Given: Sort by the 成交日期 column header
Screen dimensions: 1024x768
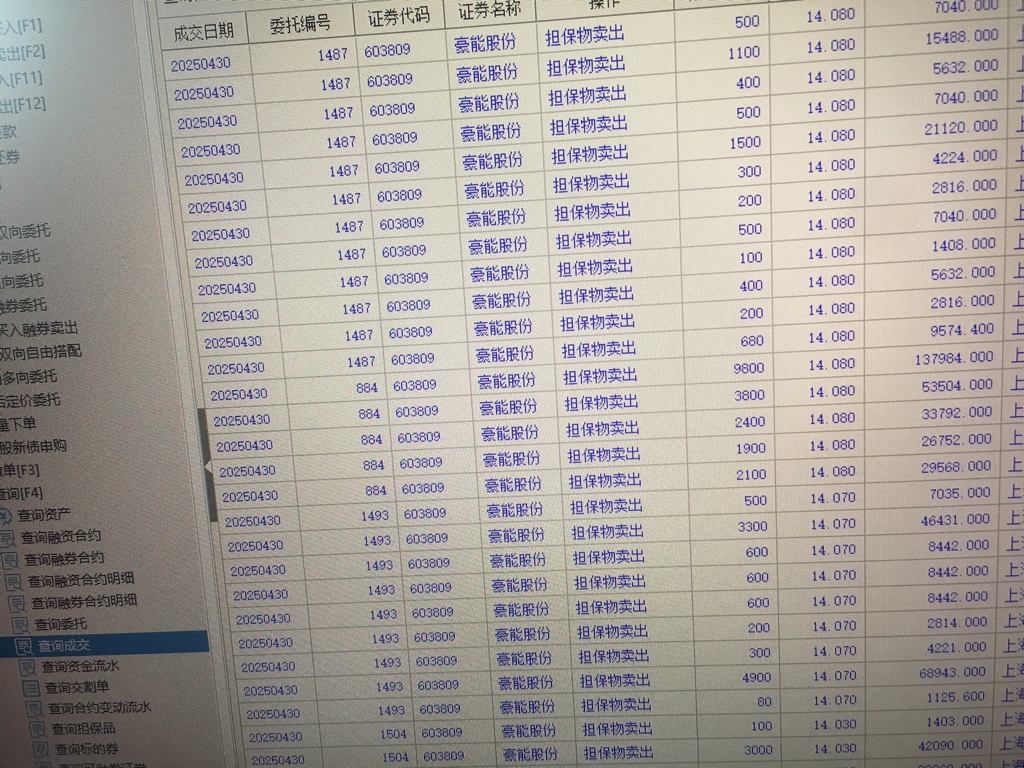Looking at the screenshot, I should click(204, 32).
